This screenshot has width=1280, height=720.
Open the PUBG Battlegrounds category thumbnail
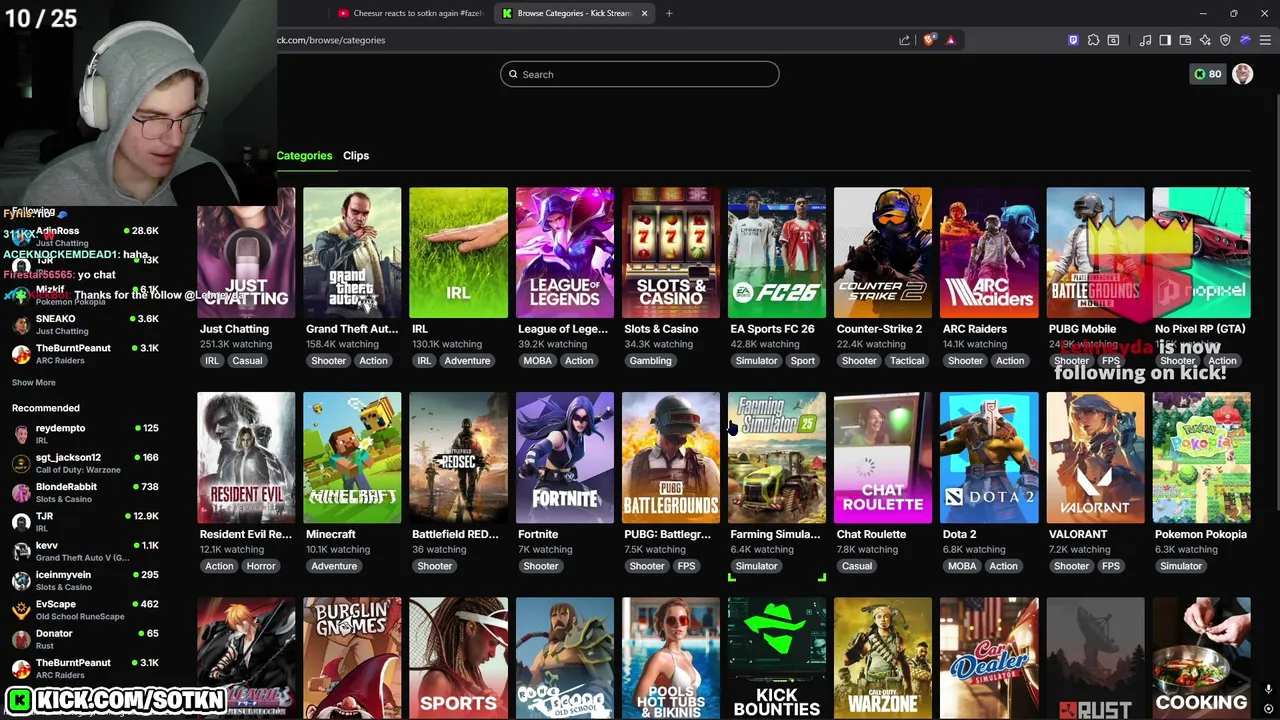671,458
